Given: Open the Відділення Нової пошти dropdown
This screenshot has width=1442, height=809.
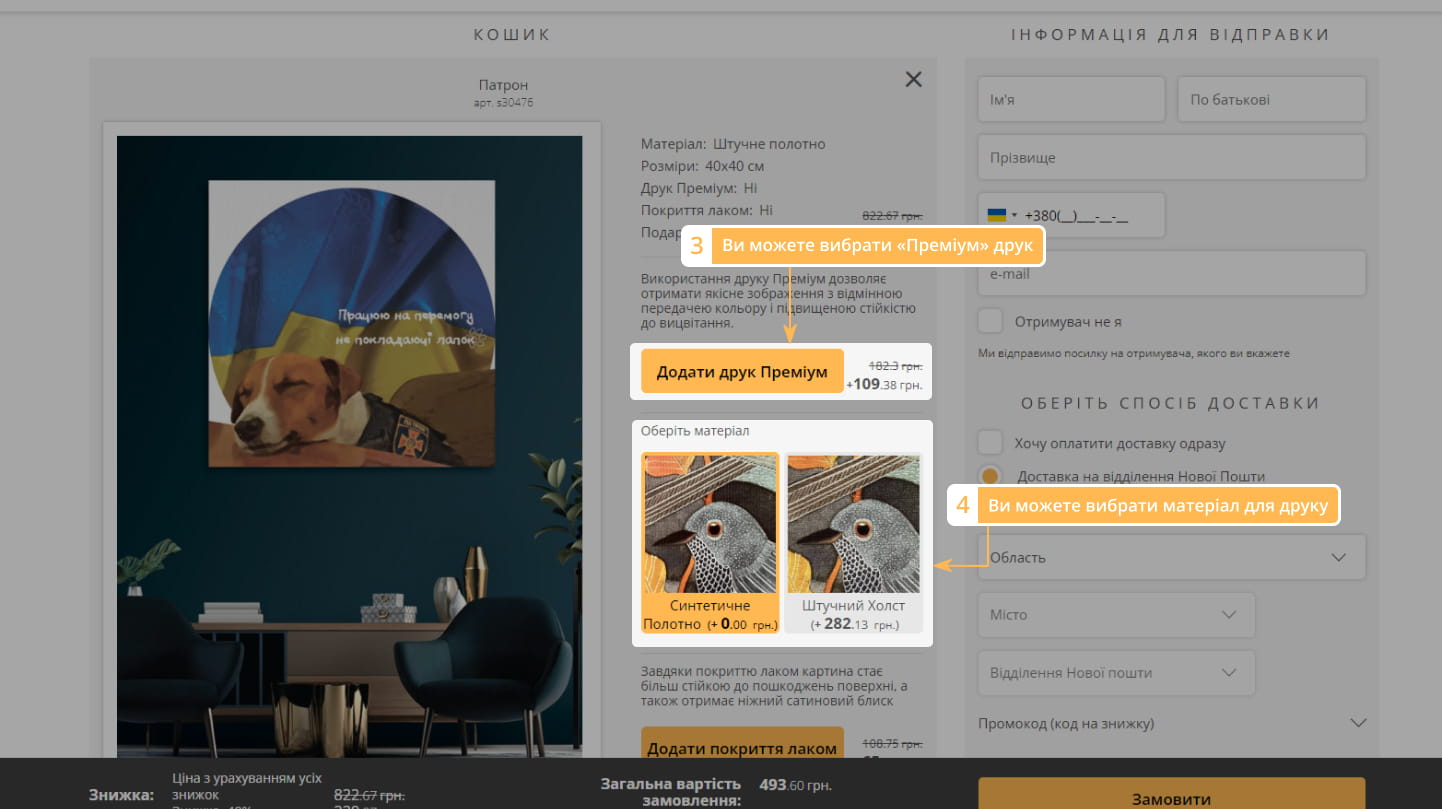Looking at the screenshot, I should click(x=1116, y=673).
